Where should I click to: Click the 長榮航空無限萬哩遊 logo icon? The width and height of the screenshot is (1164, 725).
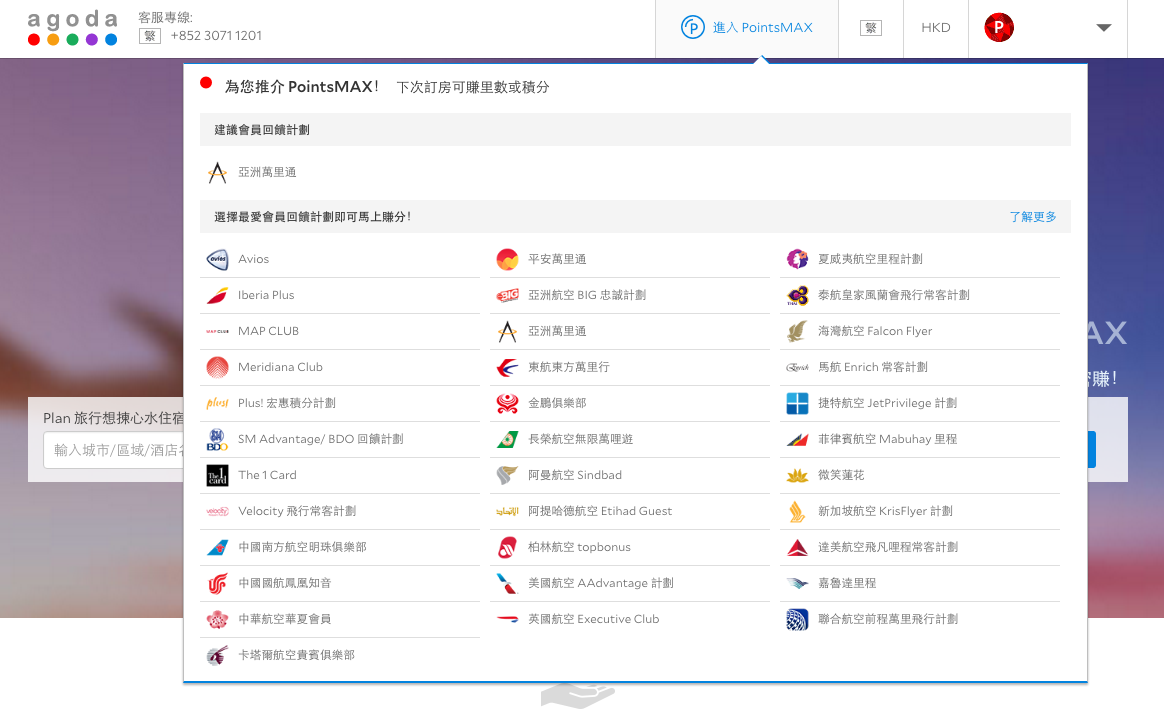508,439
